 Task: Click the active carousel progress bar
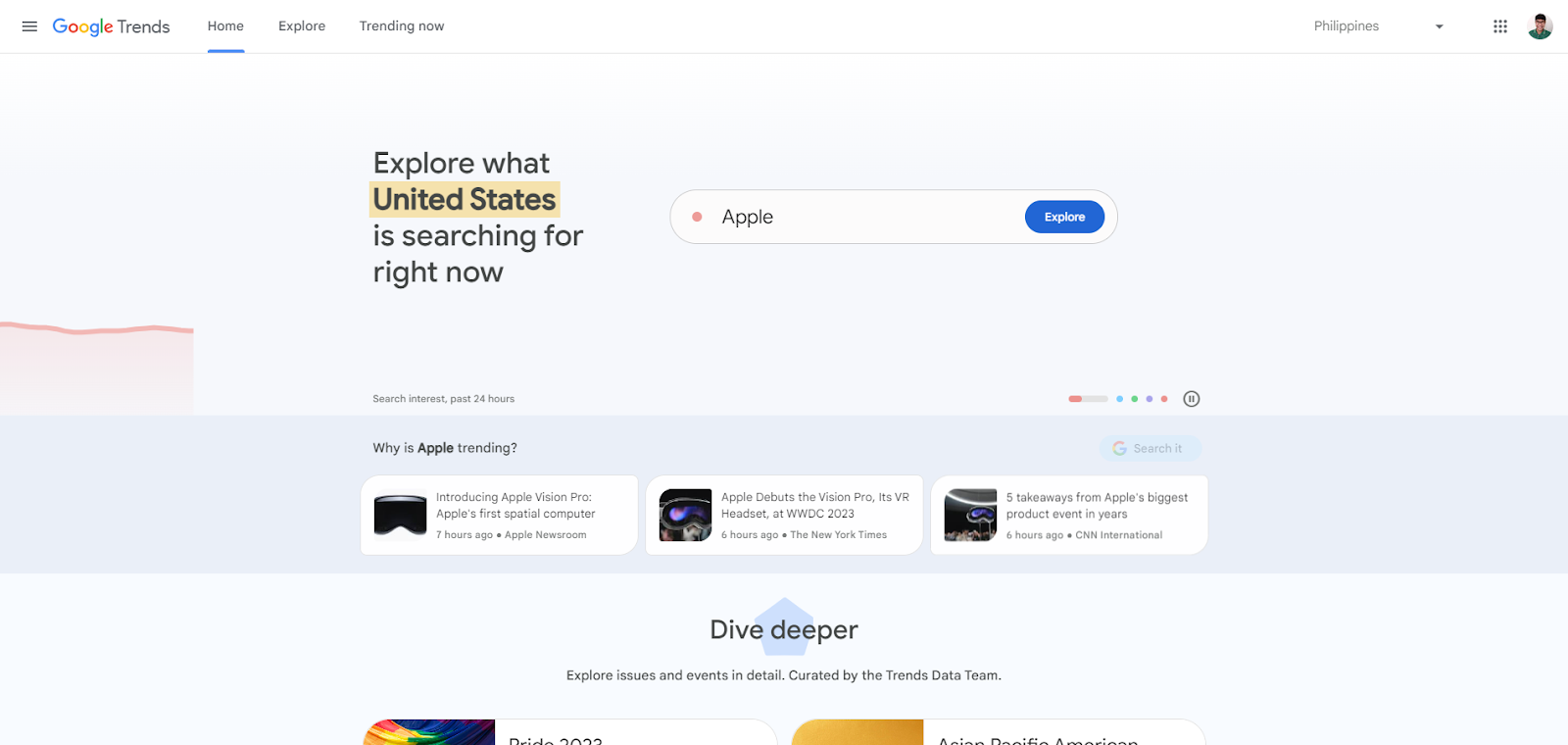tap(1088, 399)
